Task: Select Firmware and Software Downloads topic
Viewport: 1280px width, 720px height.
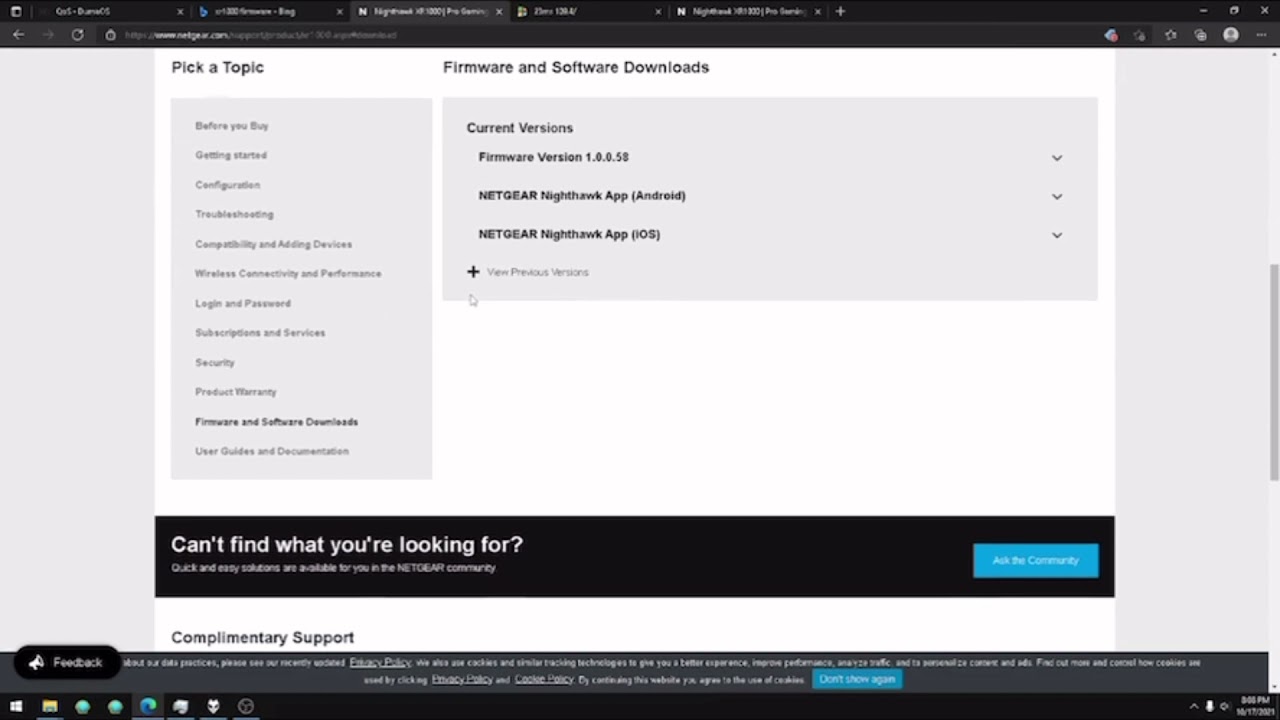Action: (x=276, y=422)
